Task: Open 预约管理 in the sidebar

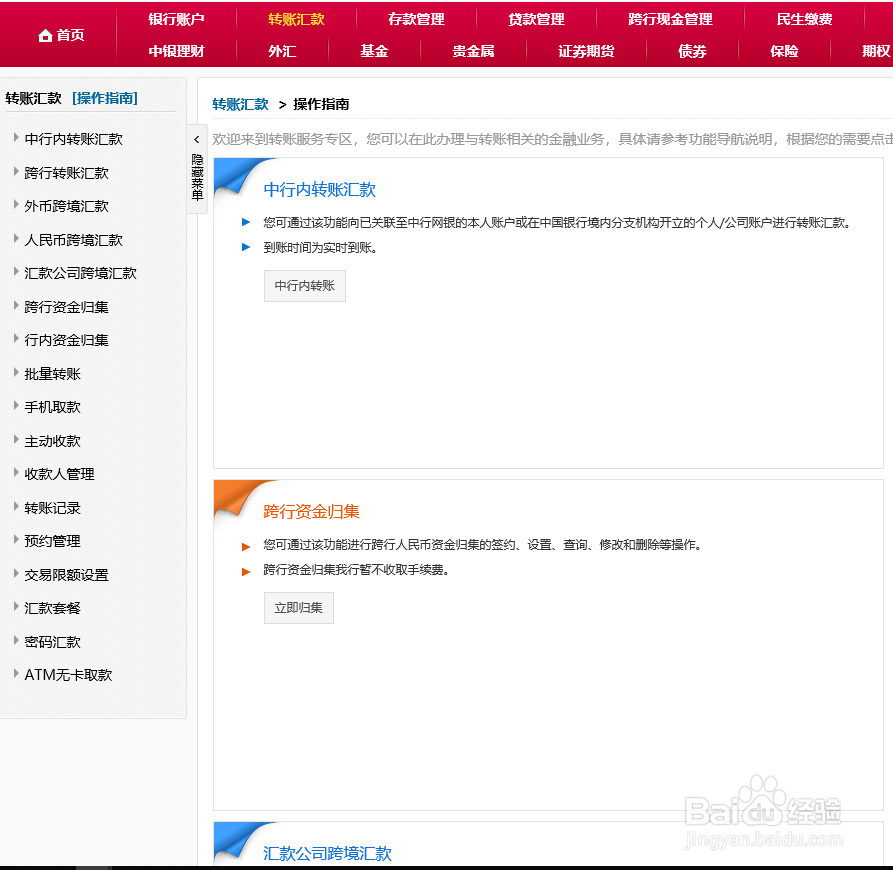Action: click(52, 541)
